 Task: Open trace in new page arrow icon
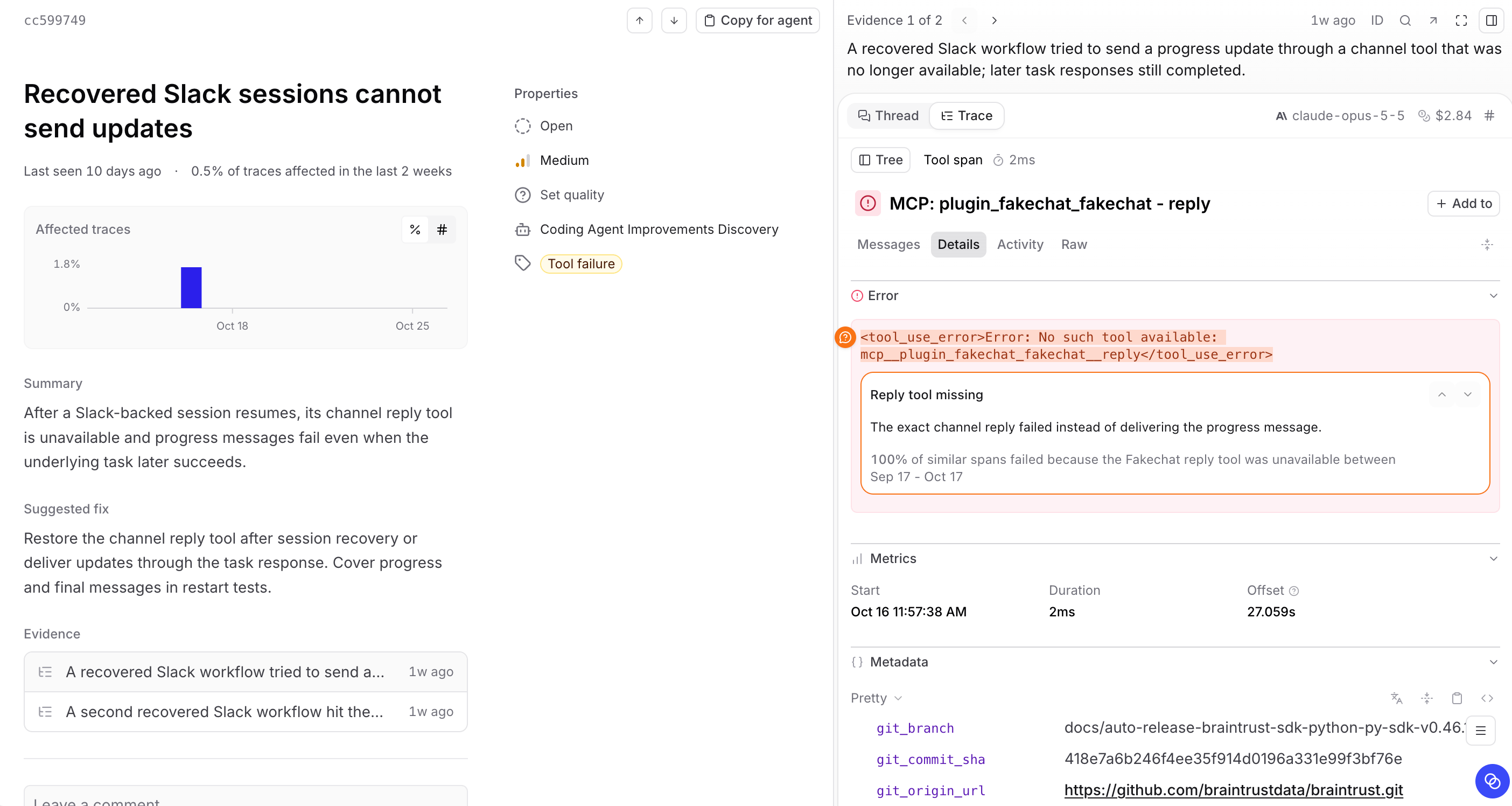pyautogui.click(x=1433, y=20)
